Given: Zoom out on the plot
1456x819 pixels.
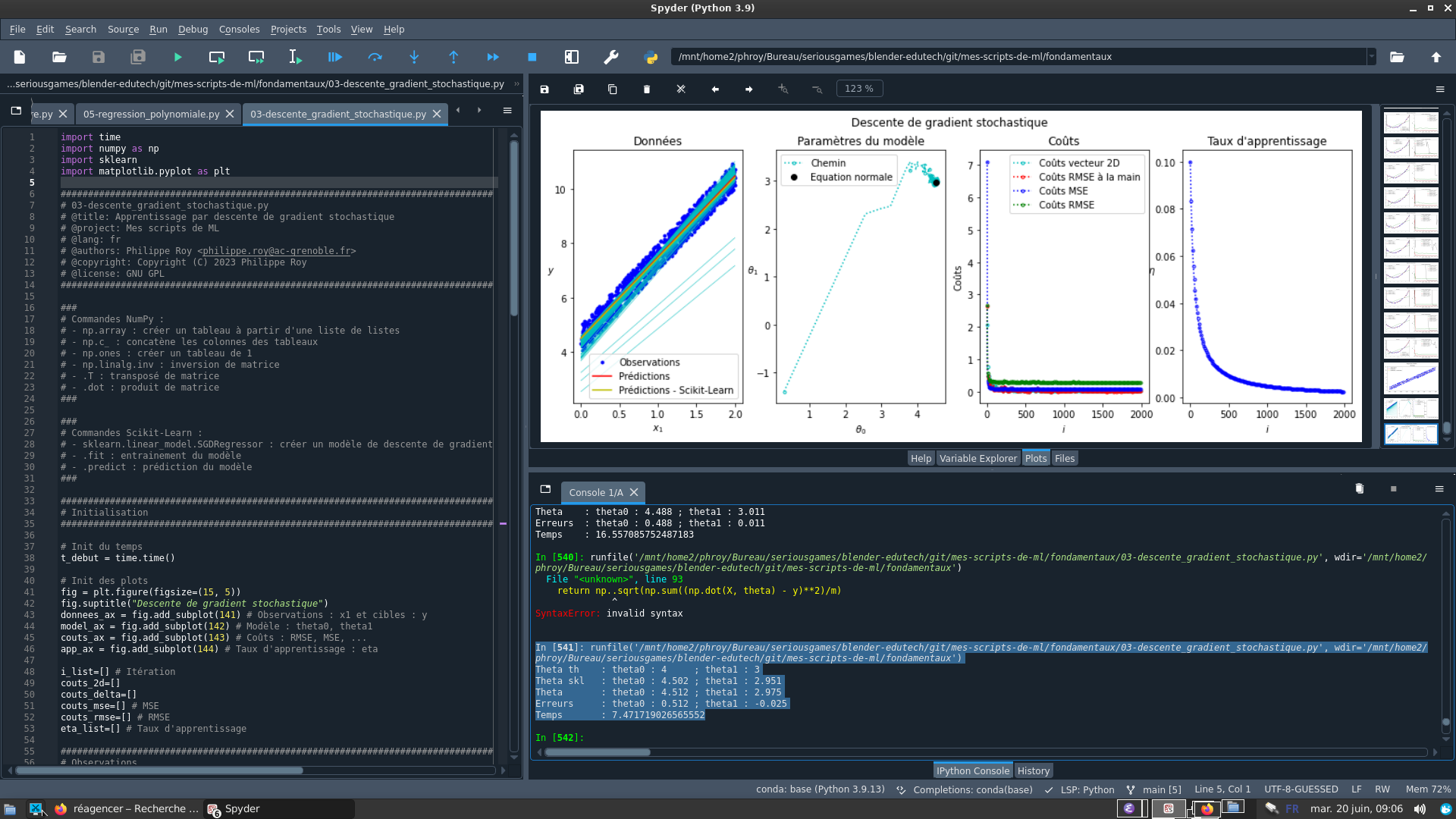Looking at the screenshot, I should (x=817, y=89).
